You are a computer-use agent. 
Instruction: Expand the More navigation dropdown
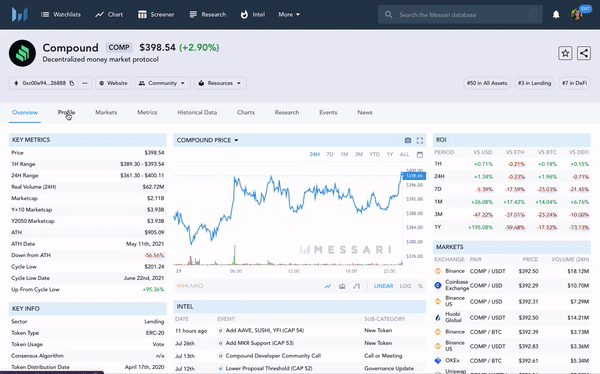tap(289, 15)
